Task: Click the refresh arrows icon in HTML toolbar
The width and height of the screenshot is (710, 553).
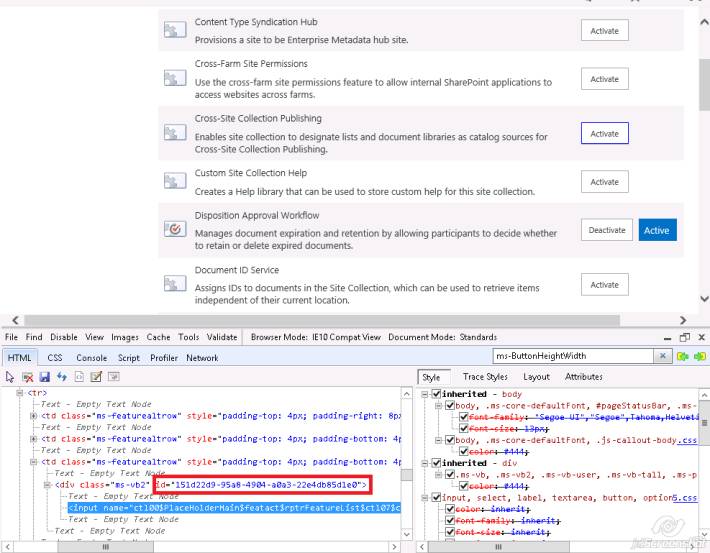Action: click(62, 377)
